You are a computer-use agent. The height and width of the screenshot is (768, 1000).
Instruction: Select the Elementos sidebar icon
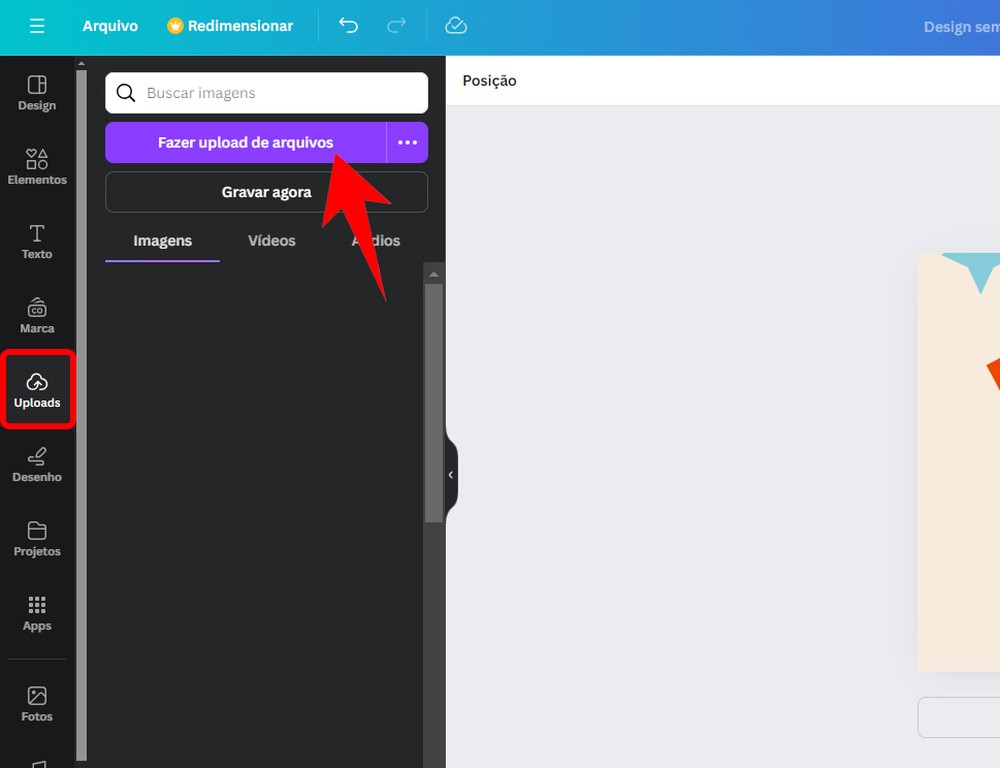37,166
